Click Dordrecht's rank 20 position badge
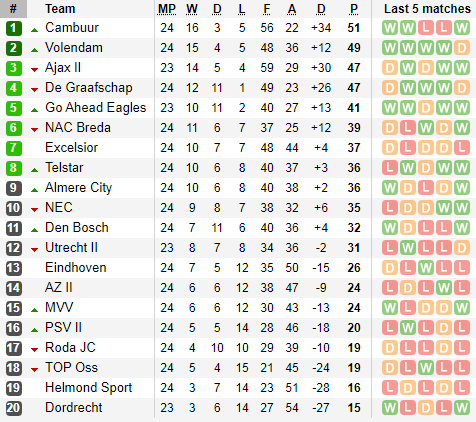Screen dimensions: 476x422 (x=14, y=408)
